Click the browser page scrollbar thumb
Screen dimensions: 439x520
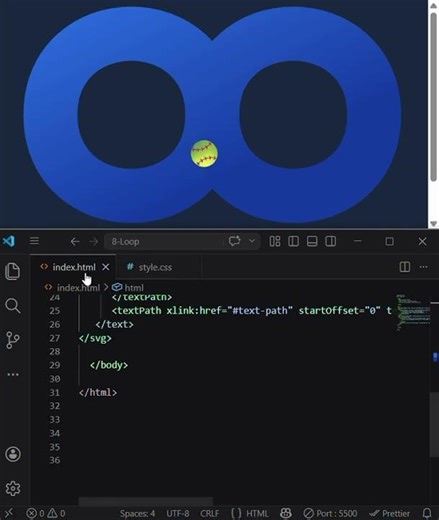(x=433, y=97)
